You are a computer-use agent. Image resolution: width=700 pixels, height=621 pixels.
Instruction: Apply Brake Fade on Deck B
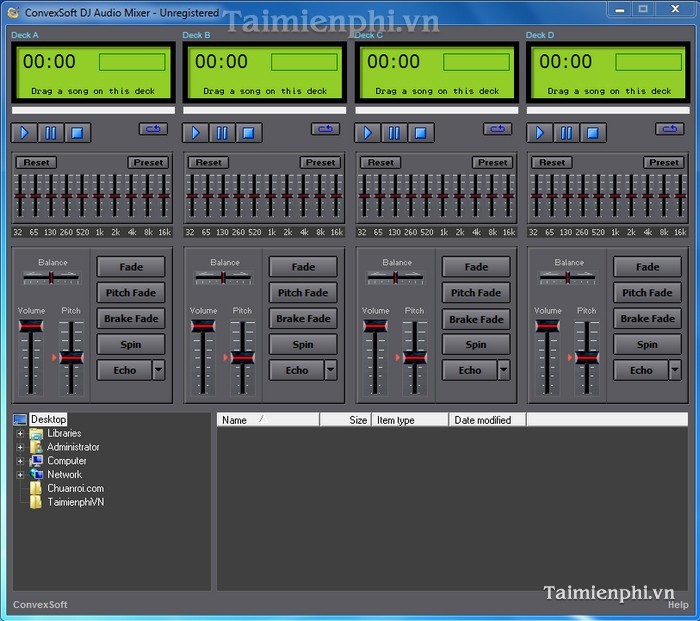303,319
